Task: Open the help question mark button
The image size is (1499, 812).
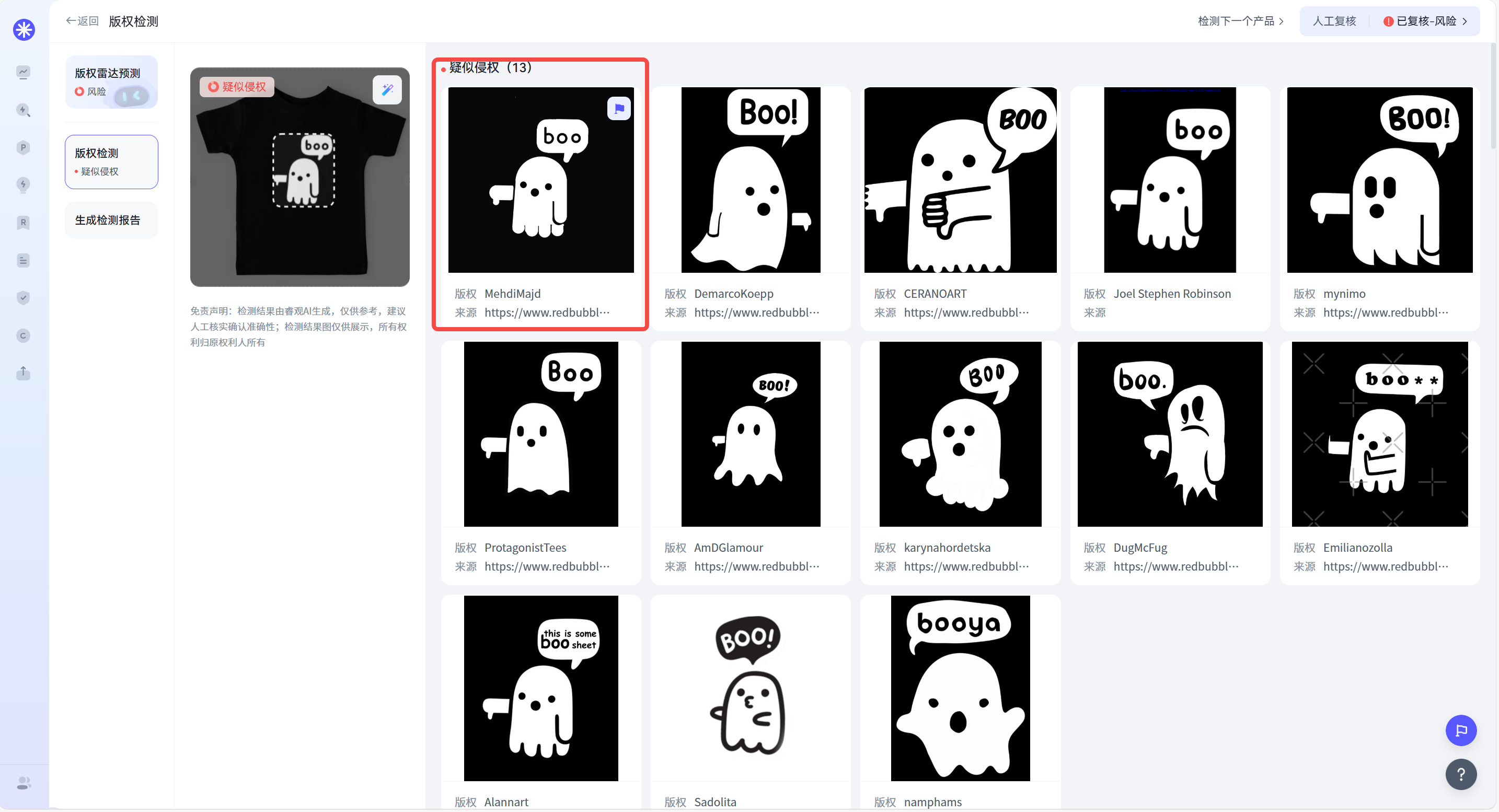Action: point(1461,774)
